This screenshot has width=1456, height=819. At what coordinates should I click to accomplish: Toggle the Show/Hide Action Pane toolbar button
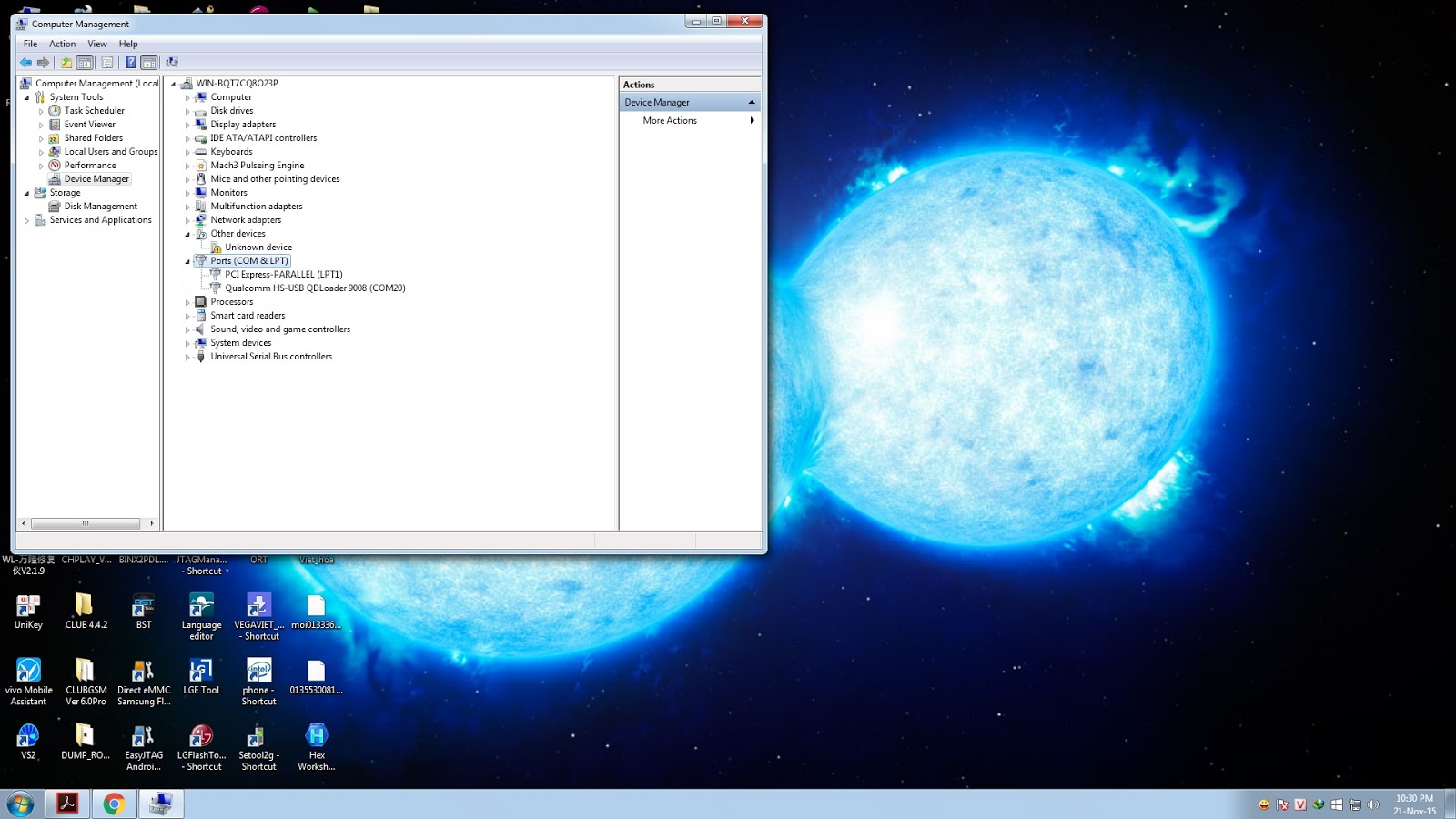pyautogui.click(x=149, y=63)
